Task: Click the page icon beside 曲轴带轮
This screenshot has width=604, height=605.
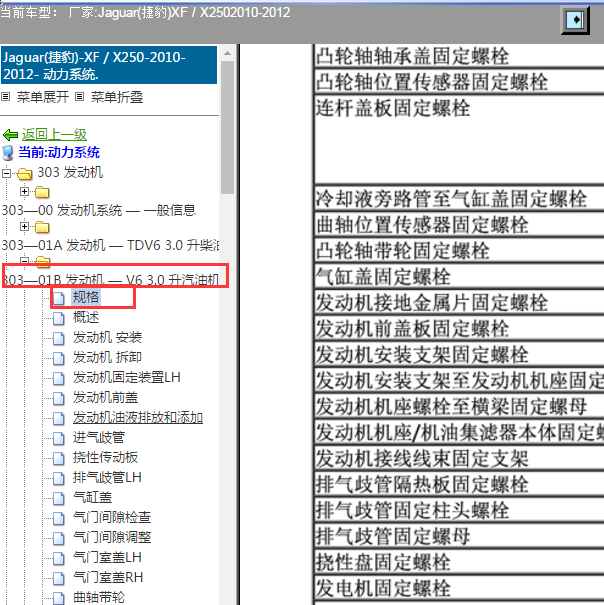Action: coord(59,598)
